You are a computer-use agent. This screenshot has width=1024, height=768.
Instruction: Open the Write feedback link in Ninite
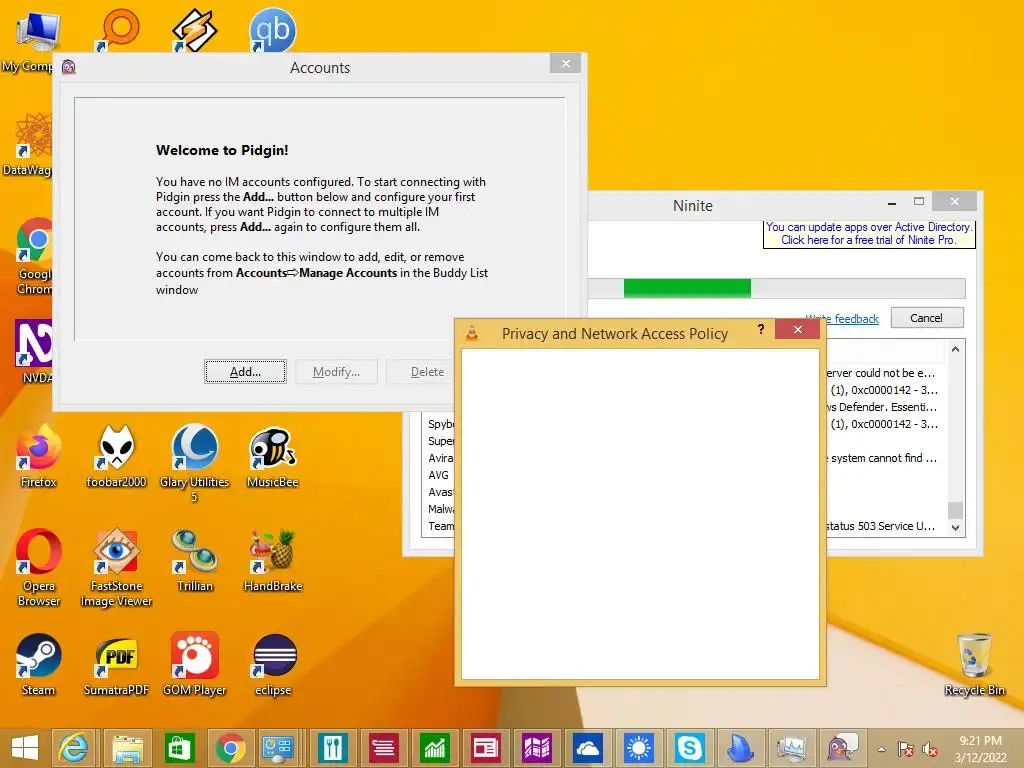(842, 319)
